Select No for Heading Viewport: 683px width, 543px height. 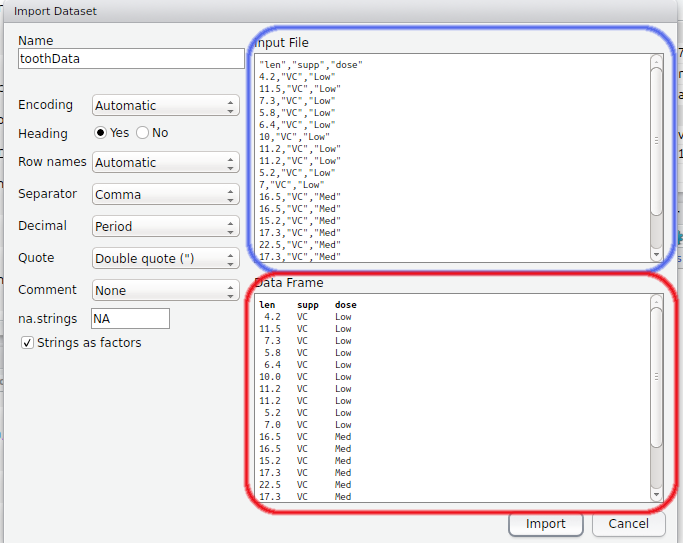point(143,133)
